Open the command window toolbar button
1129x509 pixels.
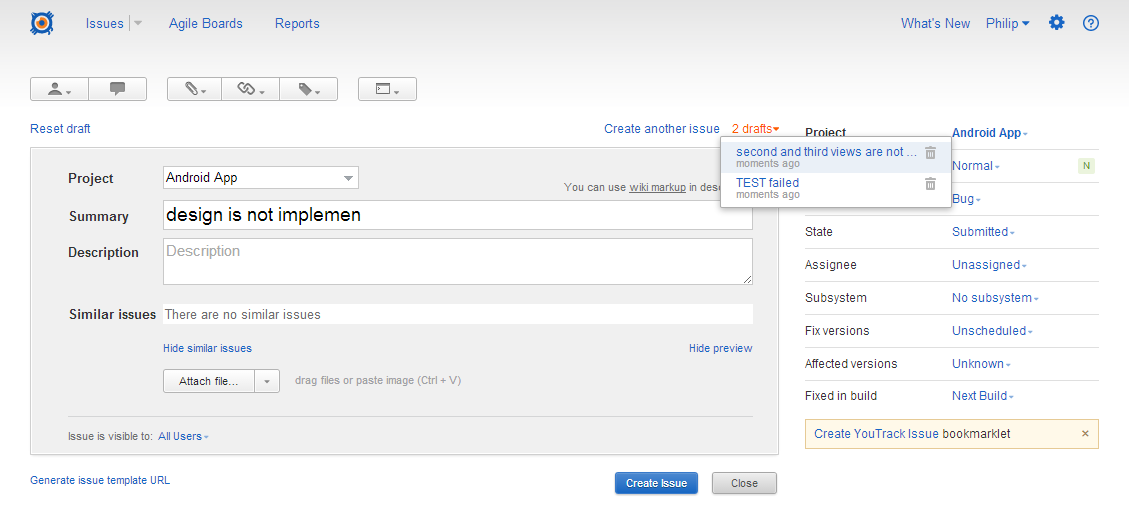tap(387, 89)
